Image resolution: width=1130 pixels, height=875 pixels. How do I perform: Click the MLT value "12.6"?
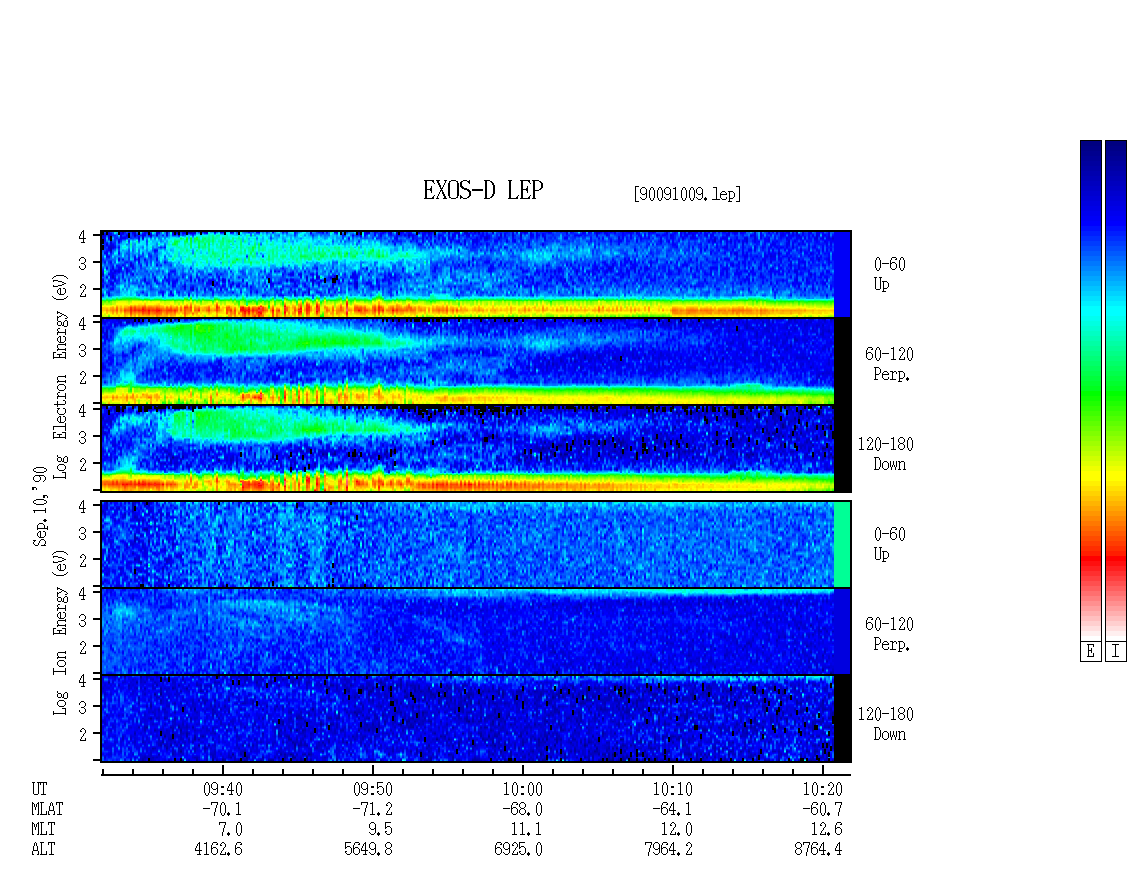point(826,830)
